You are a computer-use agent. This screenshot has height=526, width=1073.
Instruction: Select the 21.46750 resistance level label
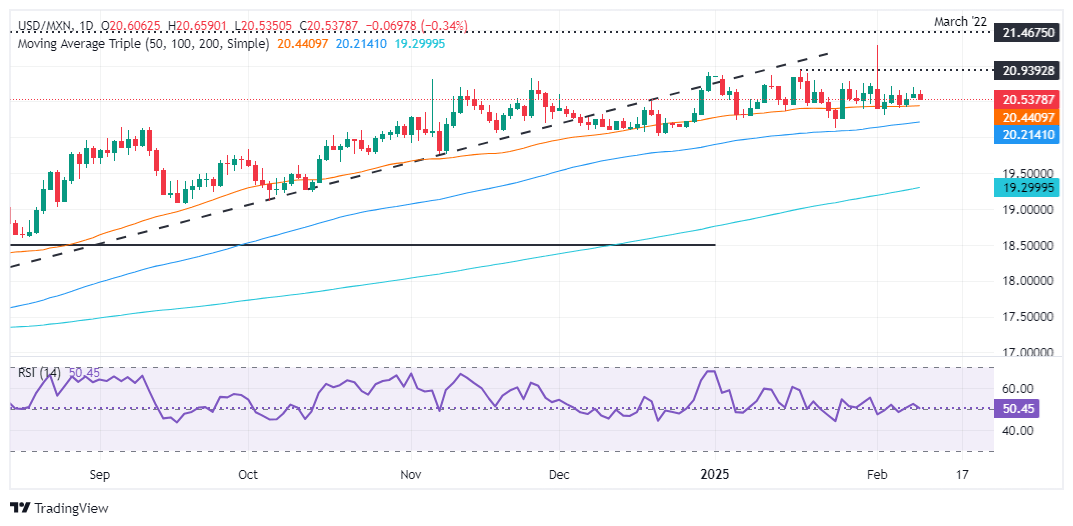1029,33
